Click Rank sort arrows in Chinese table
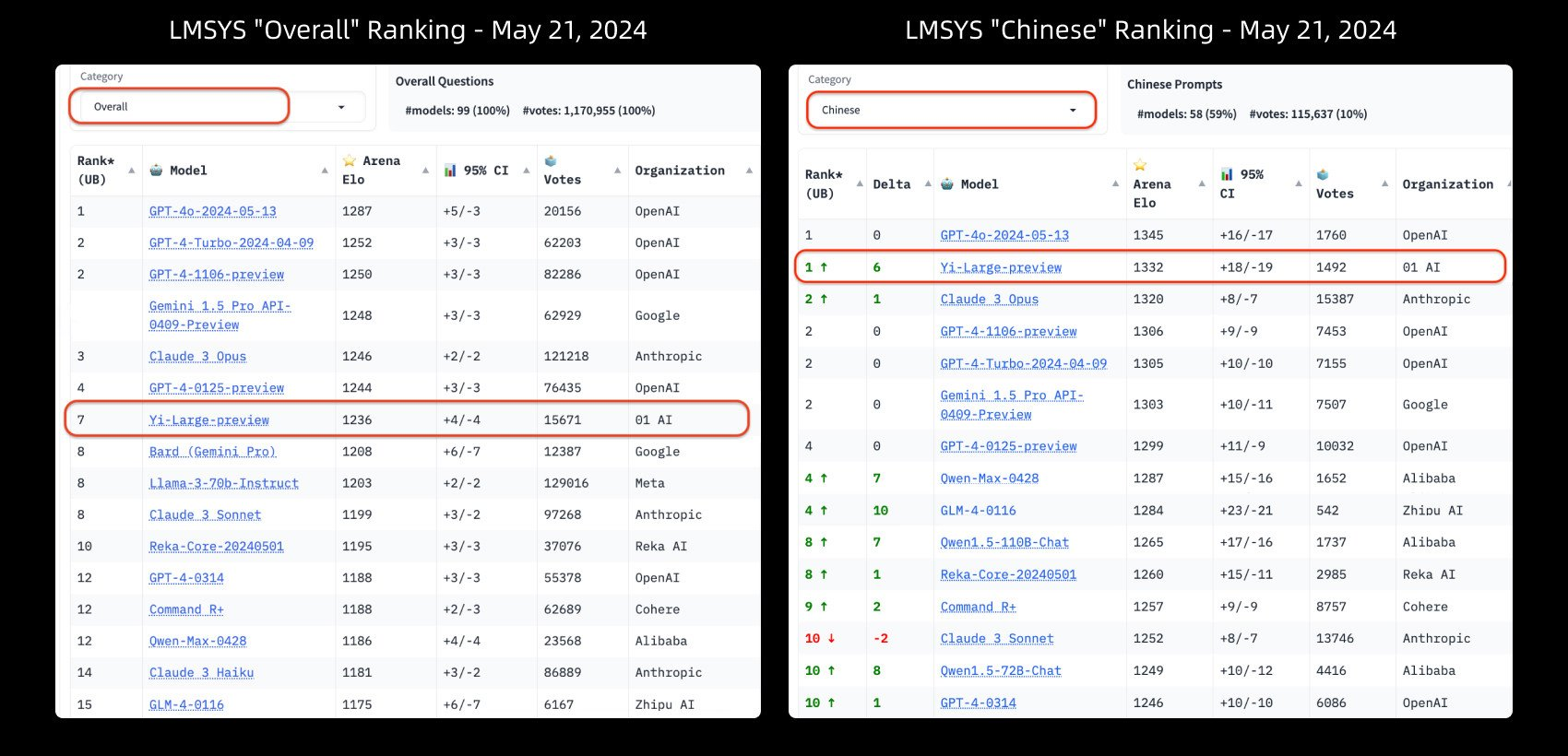Viewport: 1568px width, 756px height. (860, 184)
